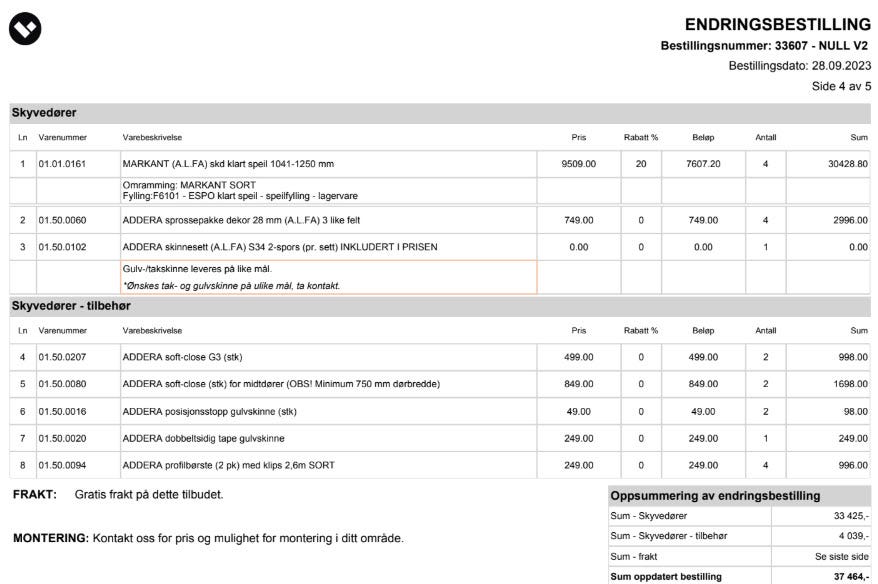The width and height of the screenshot is (878, 584).
Task: Select article number 01.50.0060
Action: tap(62, 221)
